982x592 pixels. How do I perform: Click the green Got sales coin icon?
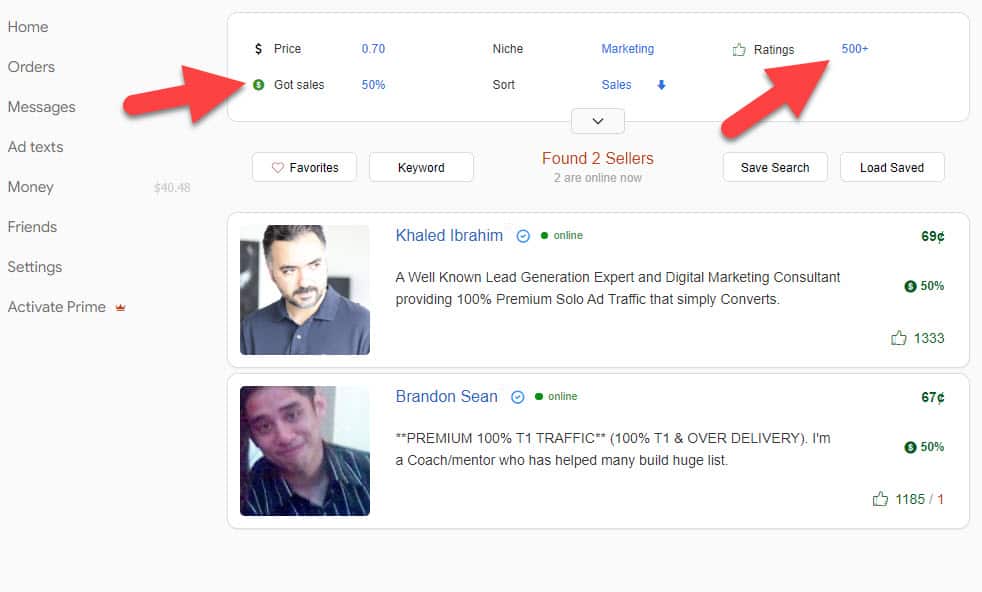pyautogui.click(x=259, y=85)
